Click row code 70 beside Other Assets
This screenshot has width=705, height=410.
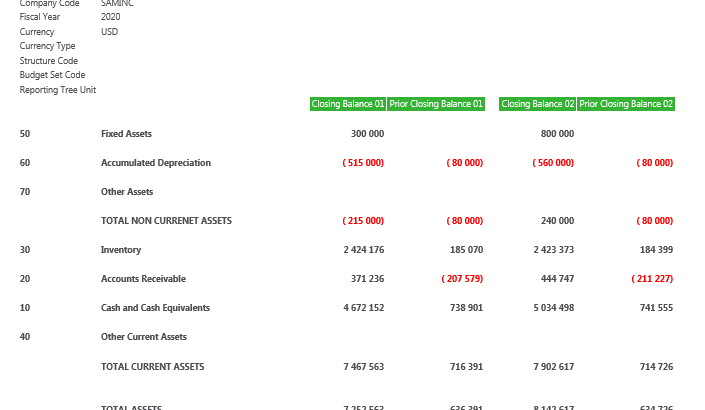pyautogui.click(x=25, y=192)
